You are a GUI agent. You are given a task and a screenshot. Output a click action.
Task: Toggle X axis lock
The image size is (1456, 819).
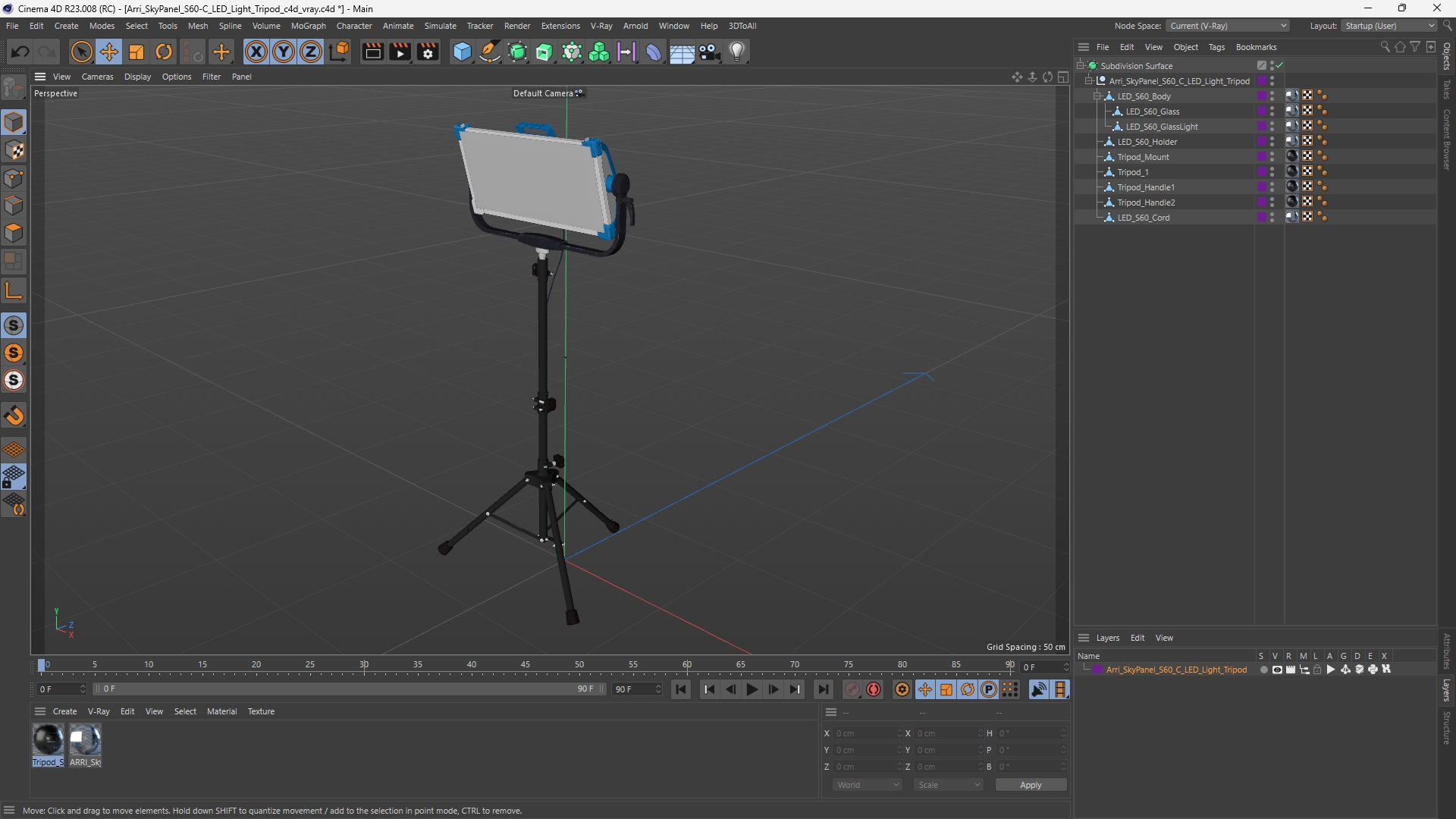pos(256,52)
